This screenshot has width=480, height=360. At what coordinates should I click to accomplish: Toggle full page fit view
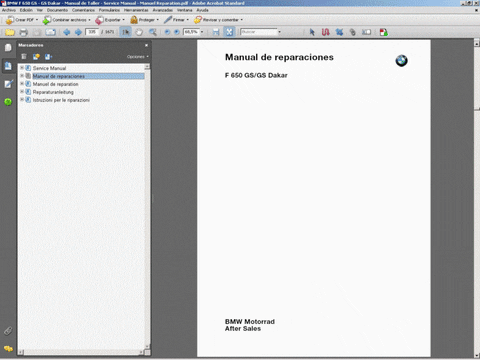coord(229,32)
